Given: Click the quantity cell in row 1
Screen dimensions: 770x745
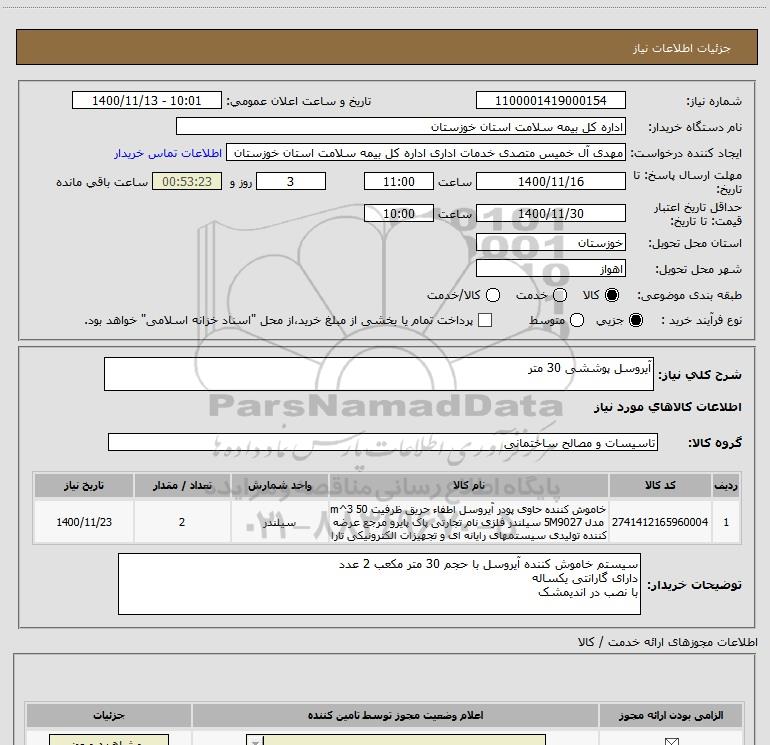Looking at the screenshot, I should tap(182, 522).
